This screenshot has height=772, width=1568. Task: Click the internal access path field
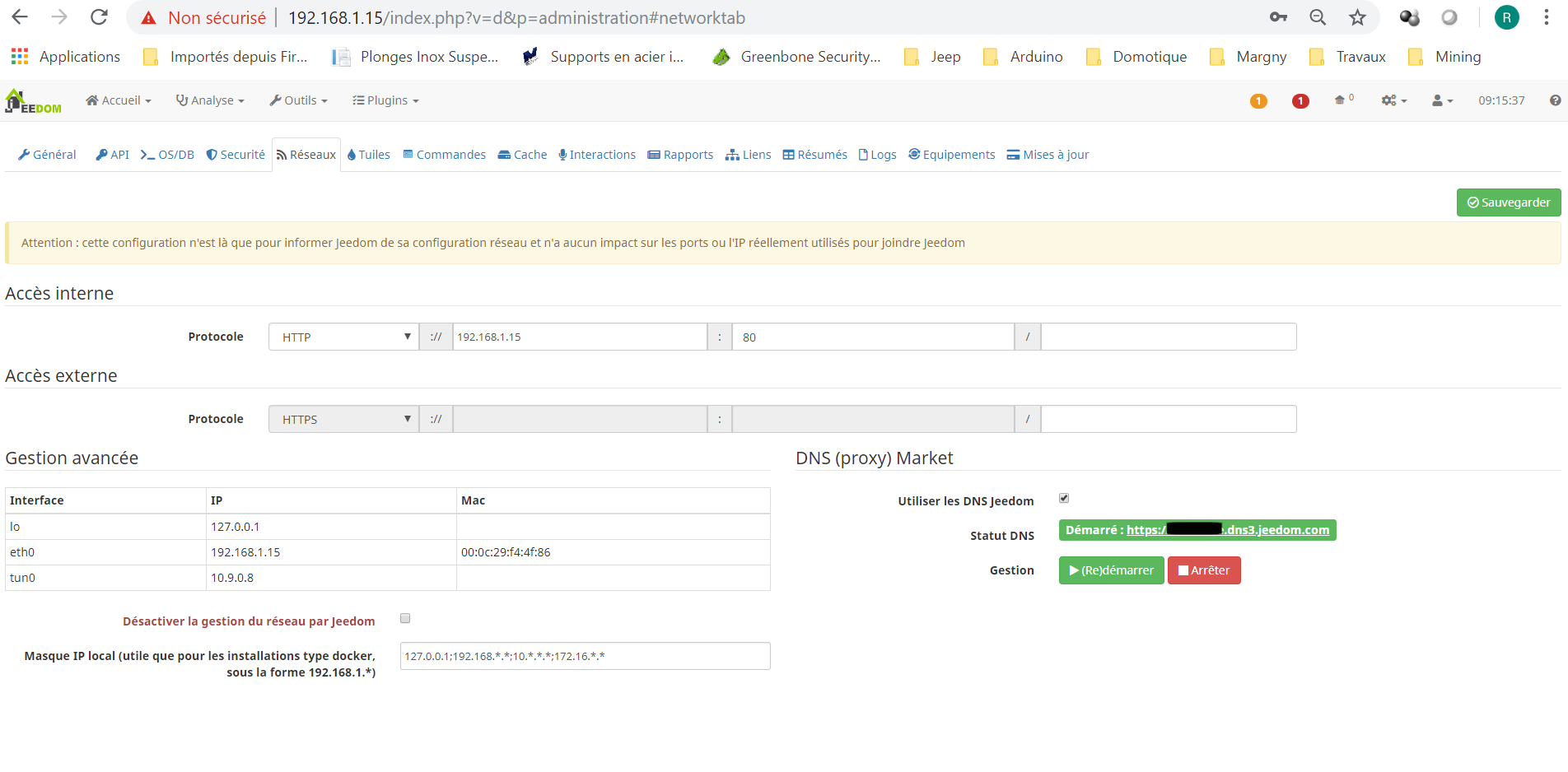click(x=1169, y=337)
